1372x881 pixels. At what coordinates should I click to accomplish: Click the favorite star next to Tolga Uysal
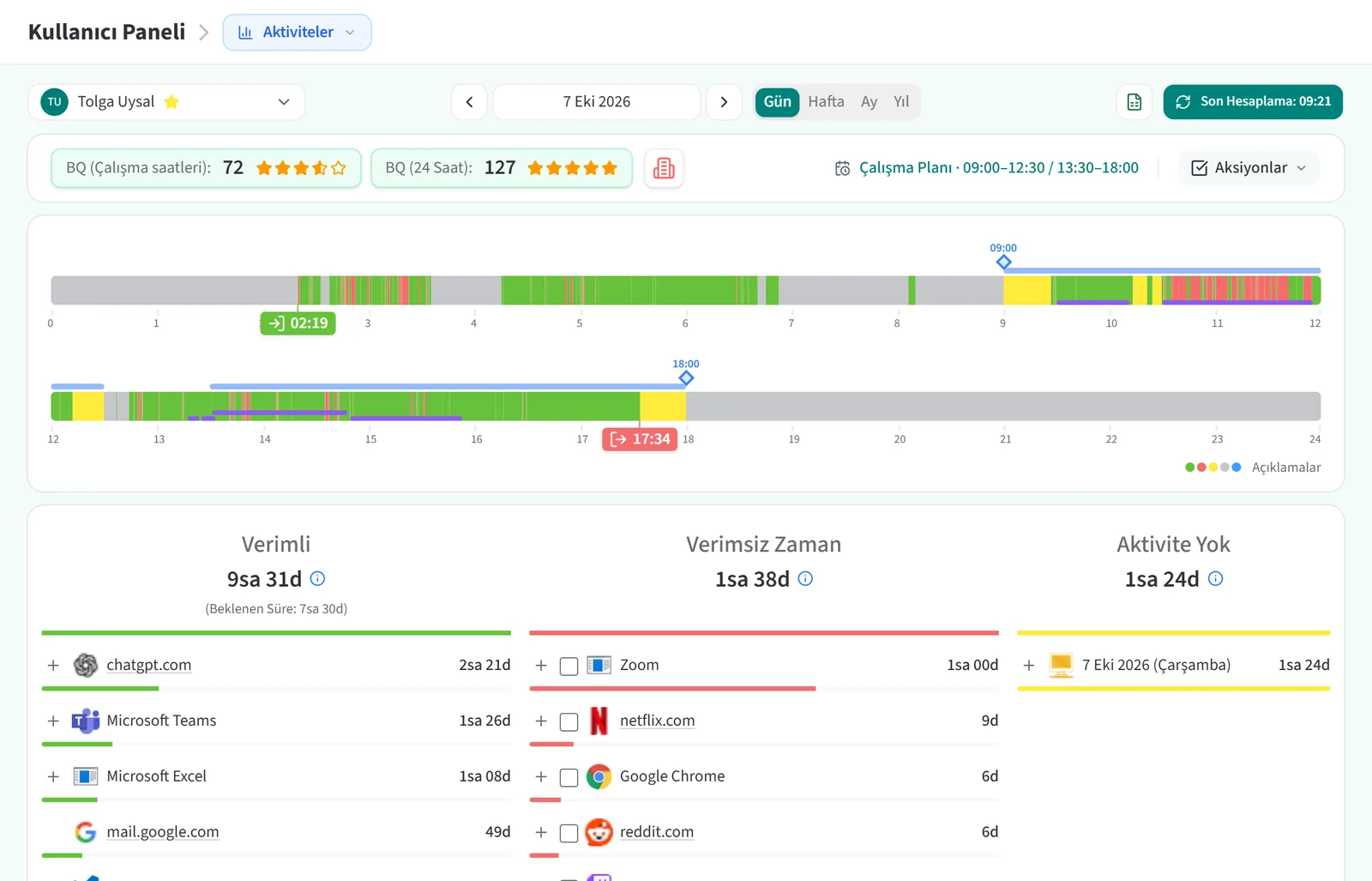click(171, 102)
